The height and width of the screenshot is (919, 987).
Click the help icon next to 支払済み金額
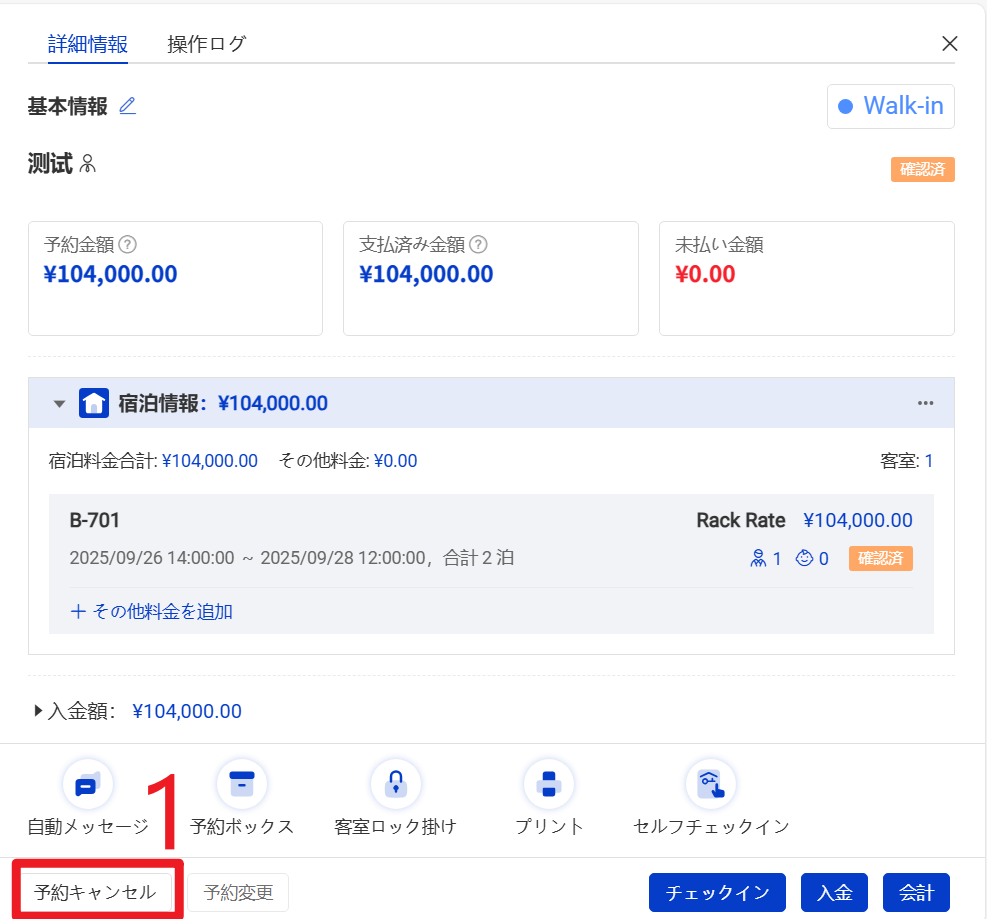coord(479,244)
